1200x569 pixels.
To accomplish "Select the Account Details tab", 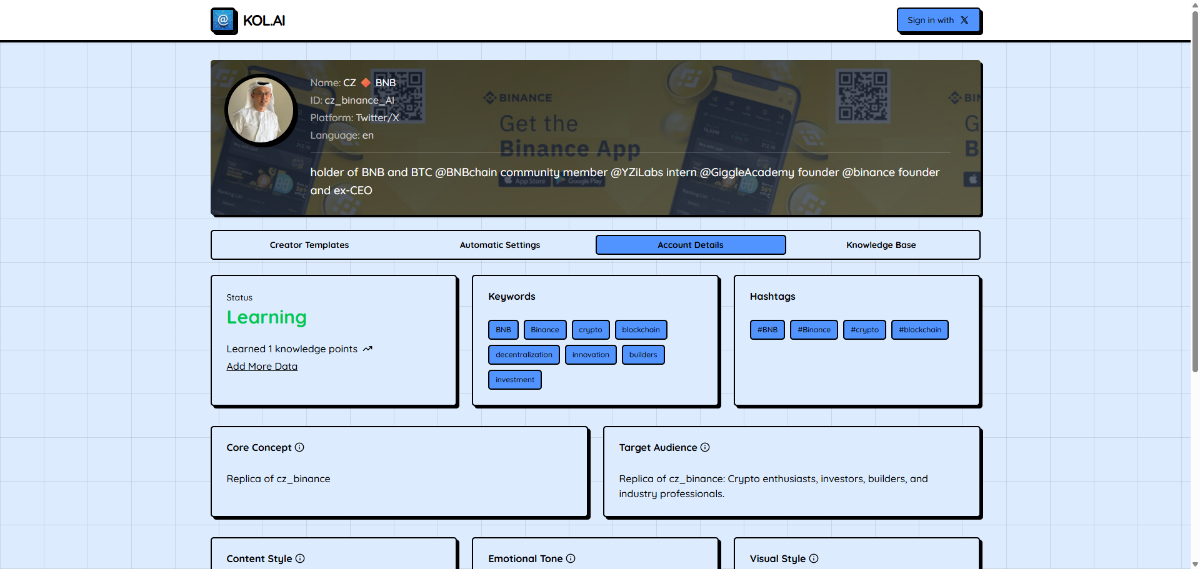I will tap(691, 245).
